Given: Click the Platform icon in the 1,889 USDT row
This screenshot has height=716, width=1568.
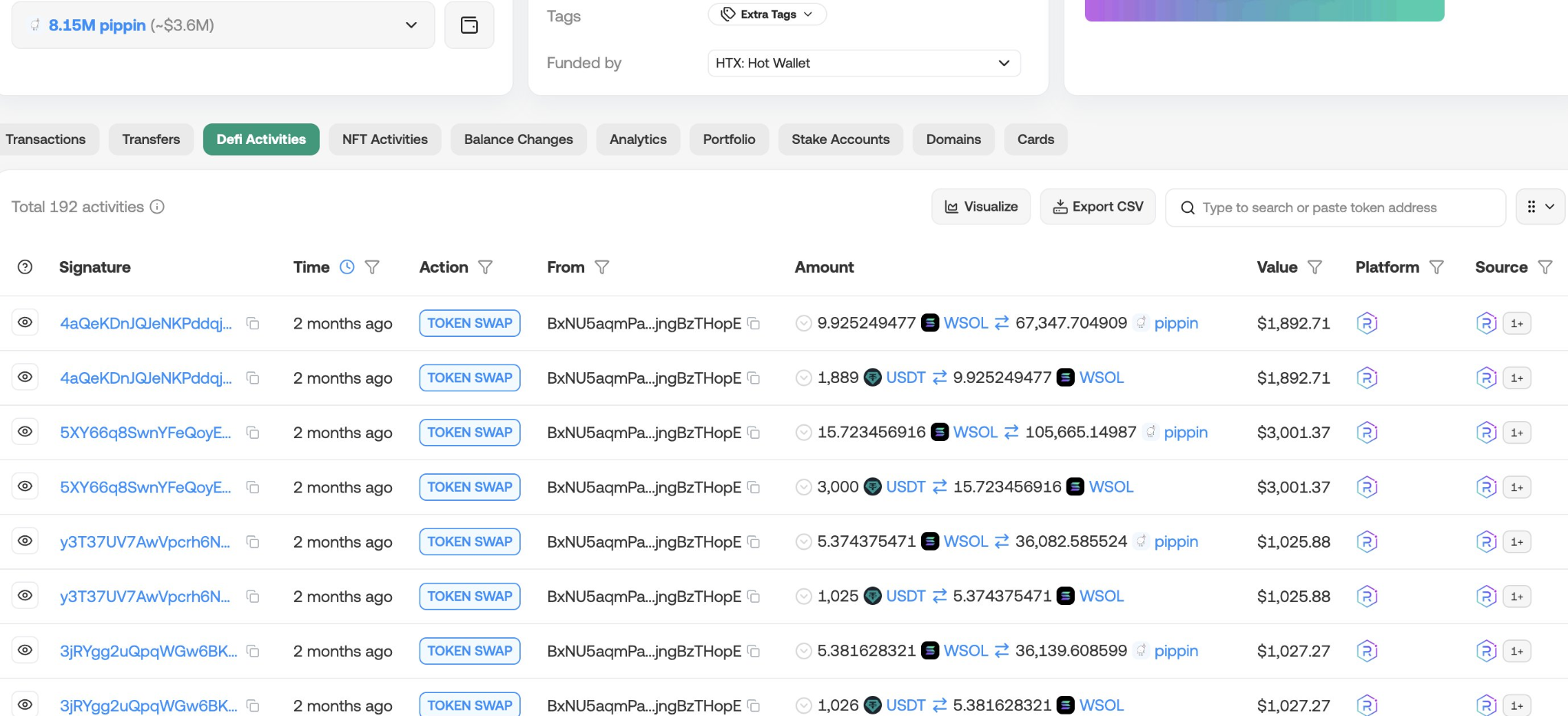Looking at the screenshot, I should pos(1367,378).
